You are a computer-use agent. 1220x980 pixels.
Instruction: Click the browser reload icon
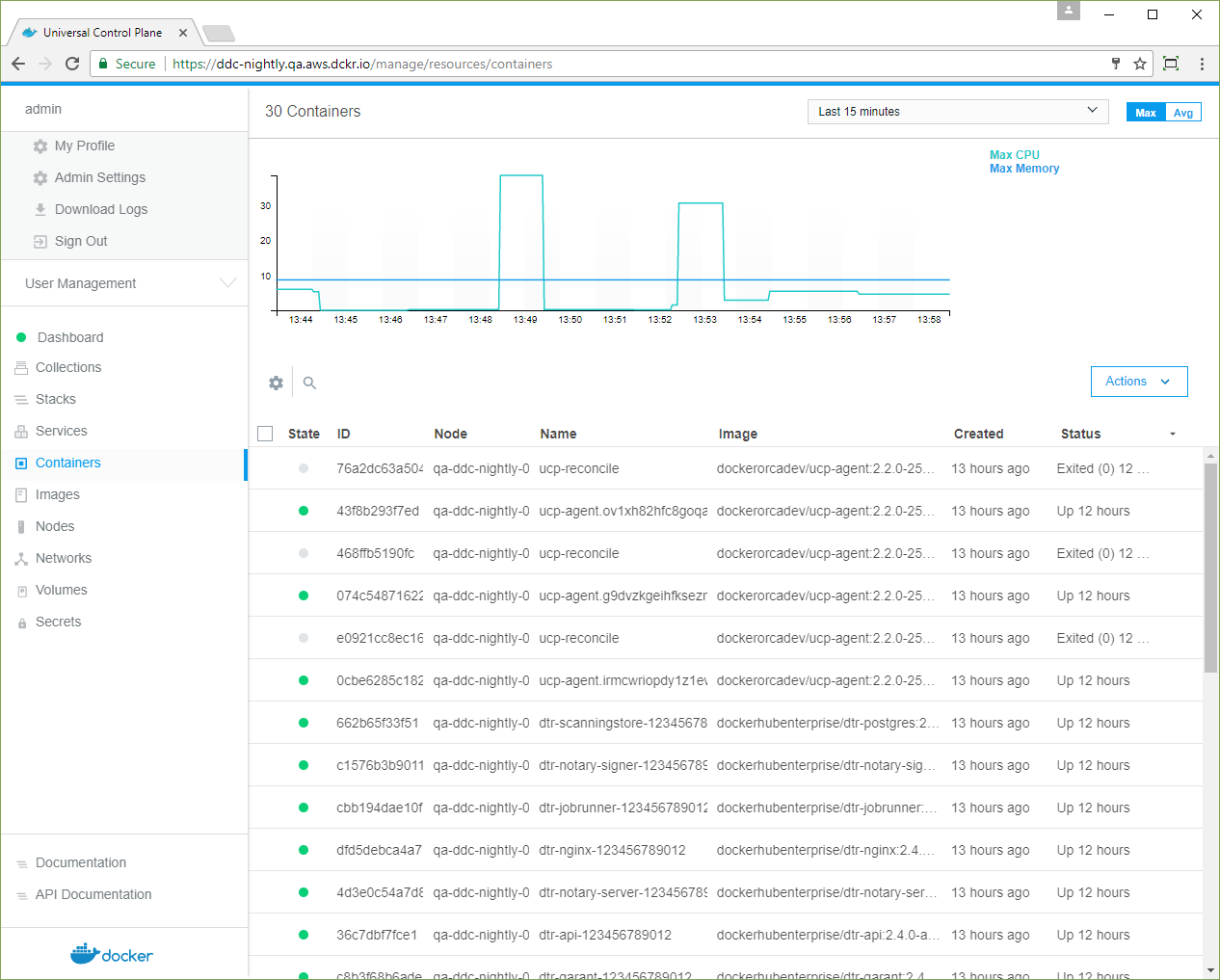[72, 64]
